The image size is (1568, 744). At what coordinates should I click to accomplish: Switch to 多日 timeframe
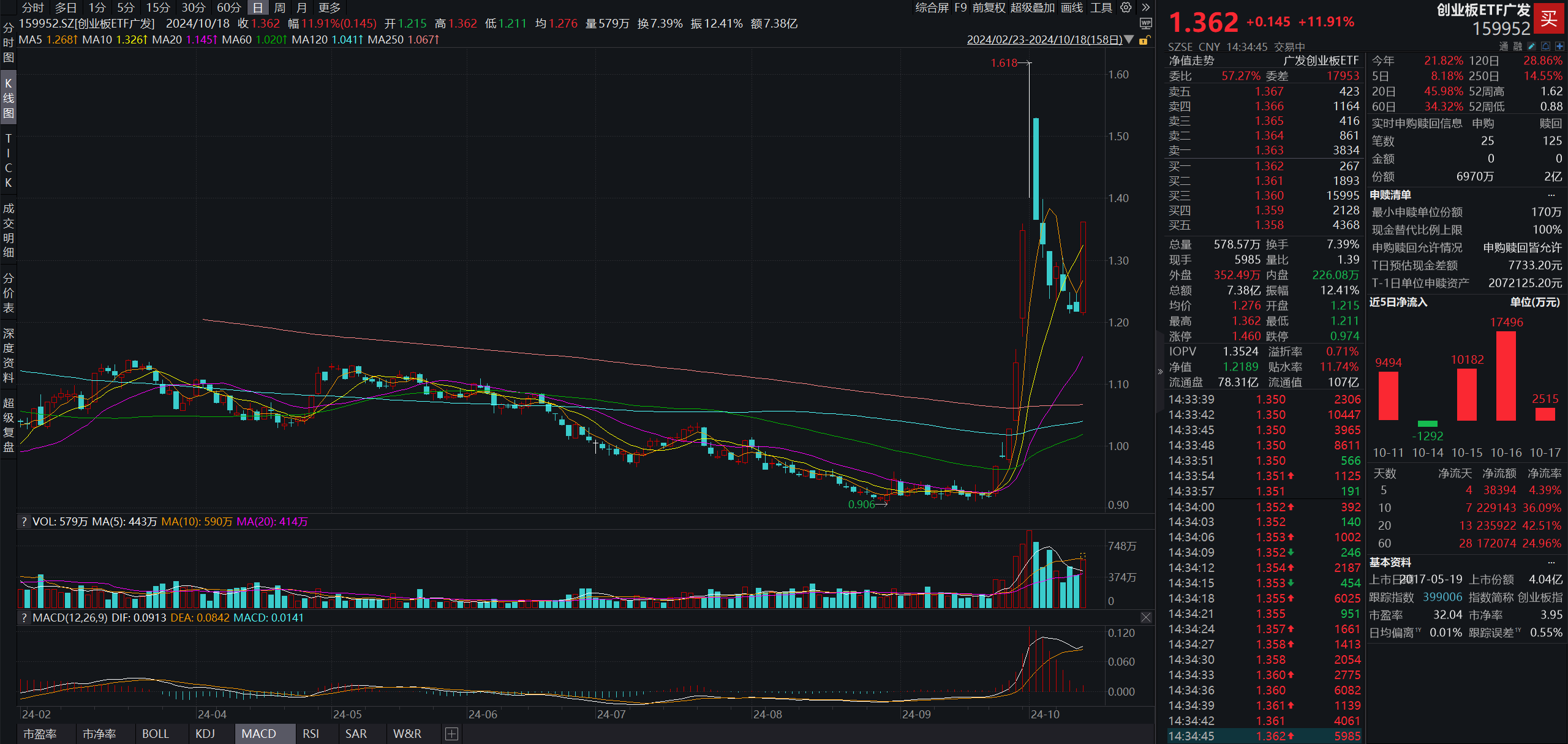(66, 7)
